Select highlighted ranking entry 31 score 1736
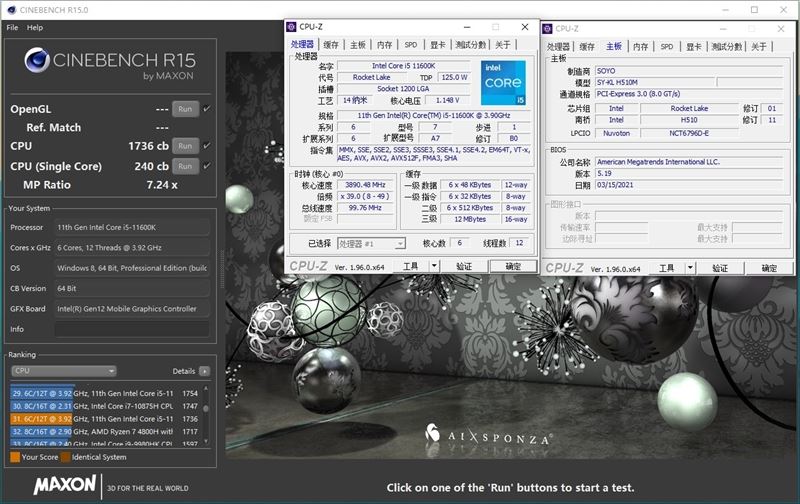This screenshot has height=504, width=800. [x=105, y=419]
